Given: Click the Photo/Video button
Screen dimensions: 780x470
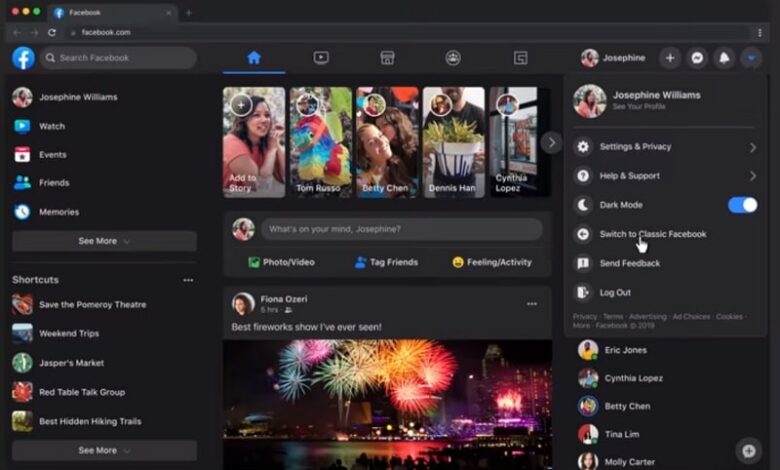Looking at the screenshot, I should pyautogui.click(x=282, y=262).
